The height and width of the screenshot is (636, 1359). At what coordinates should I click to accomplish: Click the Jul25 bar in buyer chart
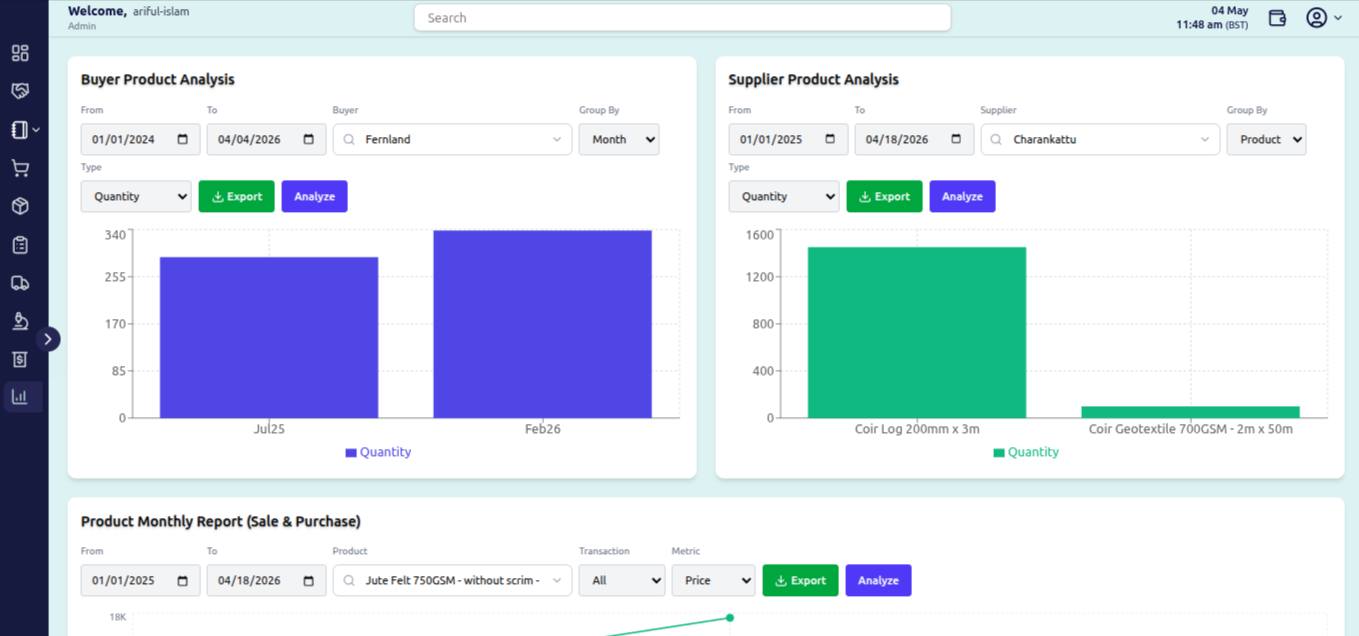269,338
